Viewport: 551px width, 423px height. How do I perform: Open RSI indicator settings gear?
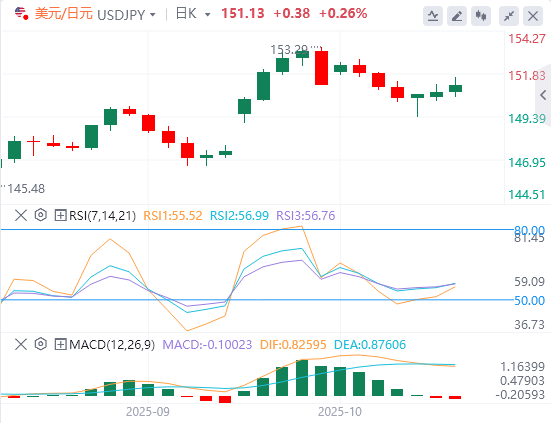click(41, 215)
